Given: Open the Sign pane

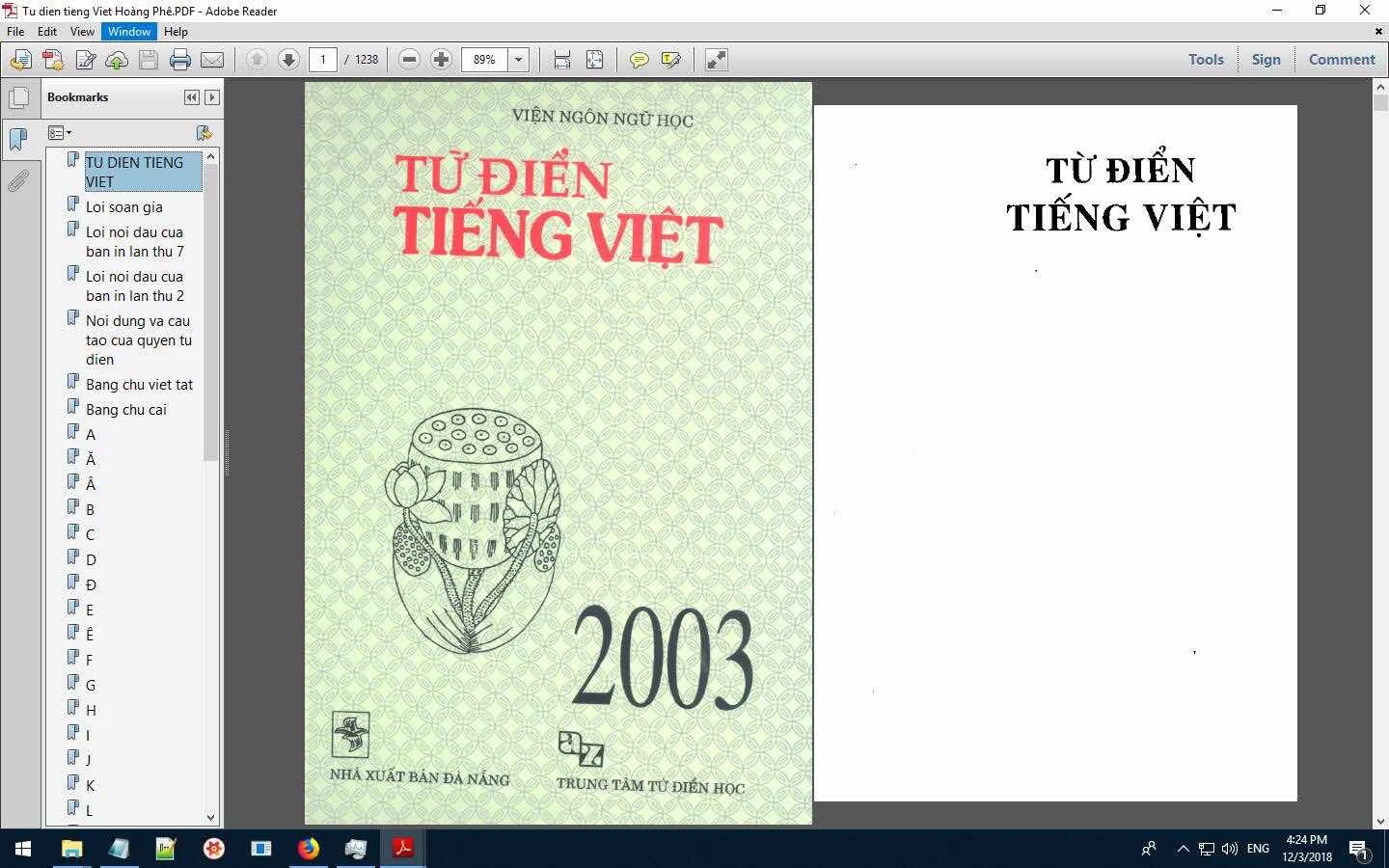Looking at the screenshot, I should [1266, 59].
